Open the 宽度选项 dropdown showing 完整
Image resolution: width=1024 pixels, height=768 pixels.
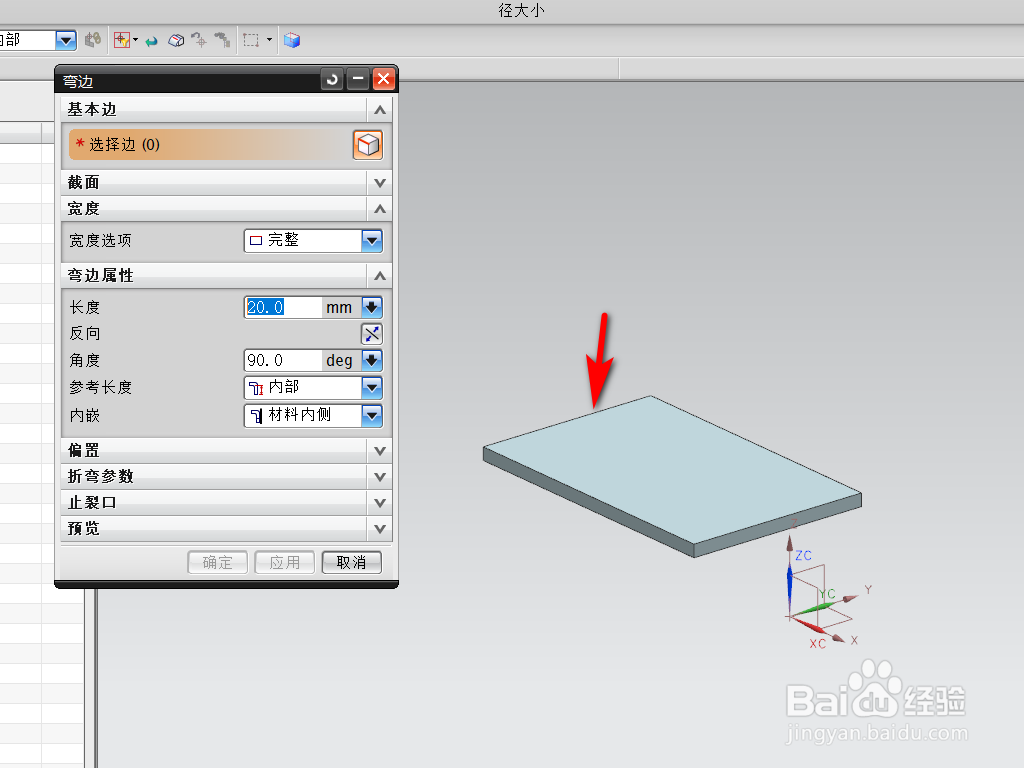313,240
